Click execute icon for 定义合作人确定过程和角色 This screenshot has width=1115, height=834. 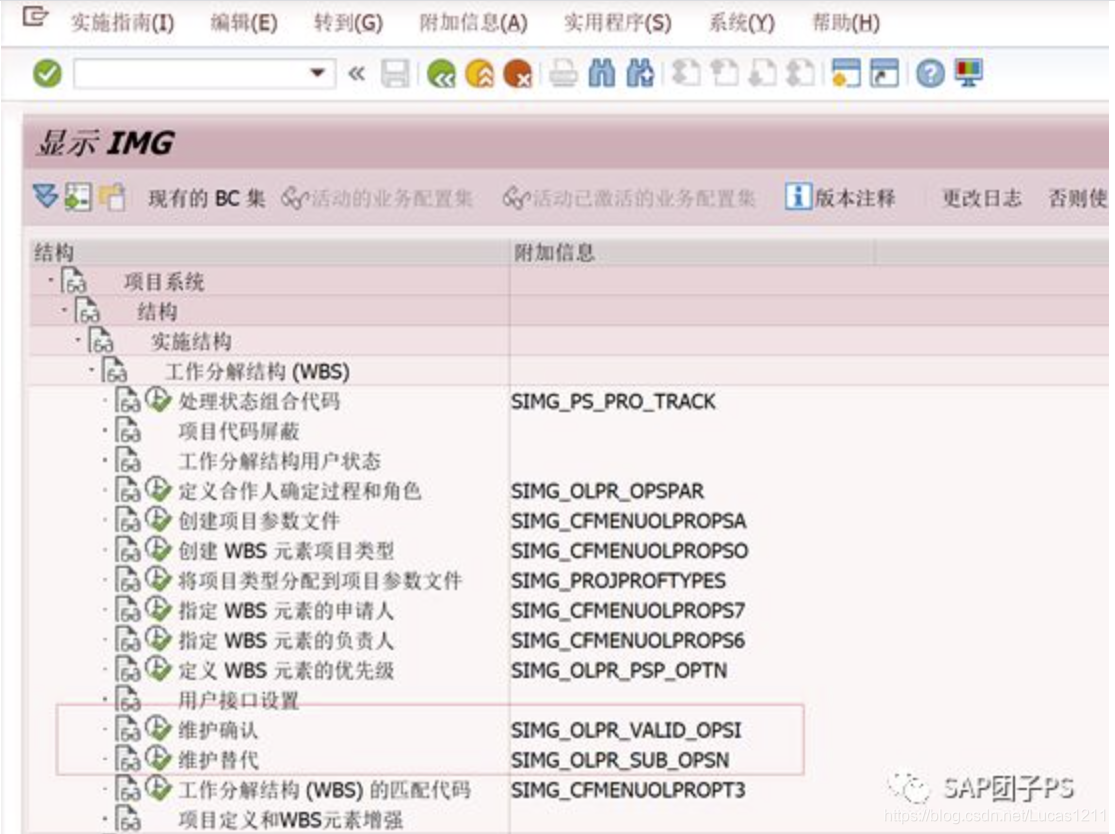(159, 489)
